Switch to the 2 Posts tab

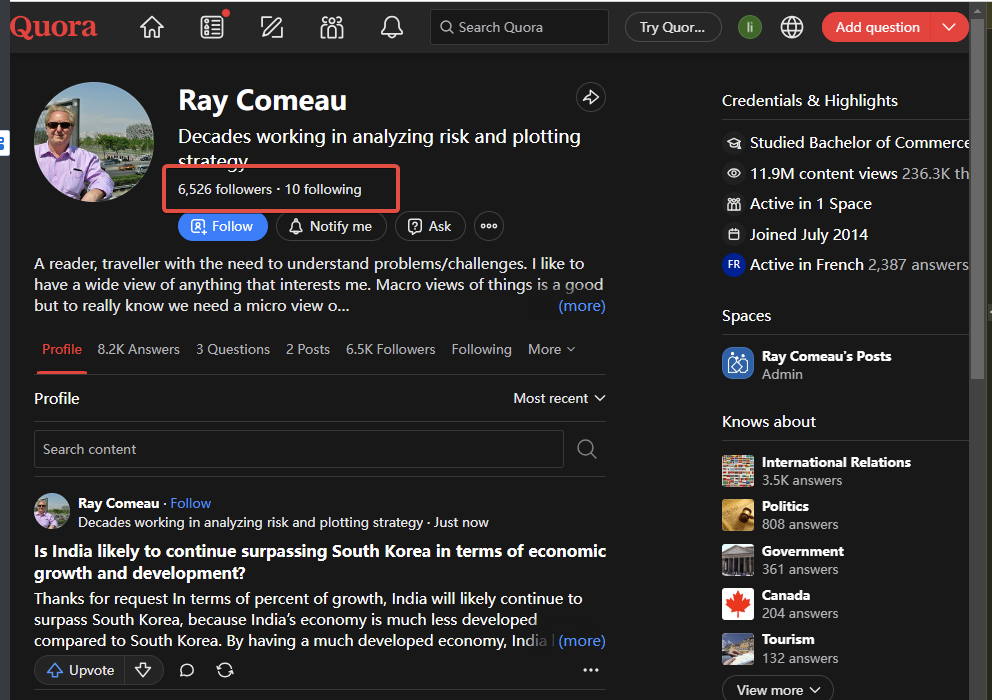308,349
